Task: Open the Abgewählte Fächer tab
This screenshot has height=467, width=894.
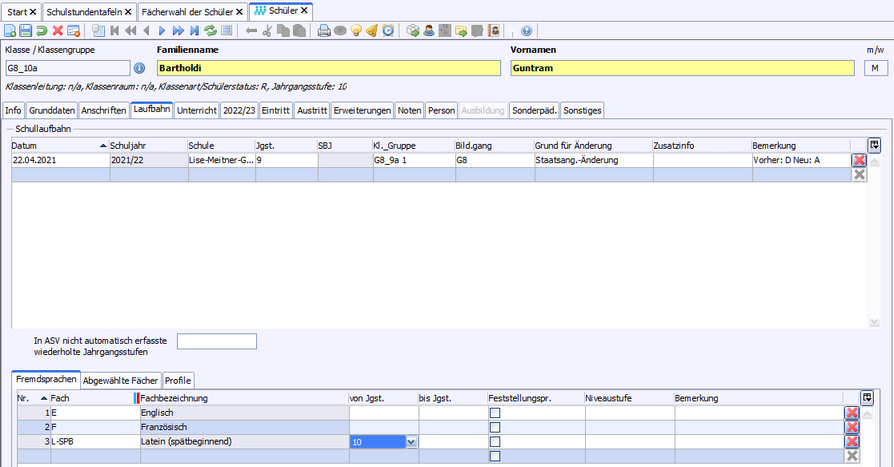Action: coord(119,381)
